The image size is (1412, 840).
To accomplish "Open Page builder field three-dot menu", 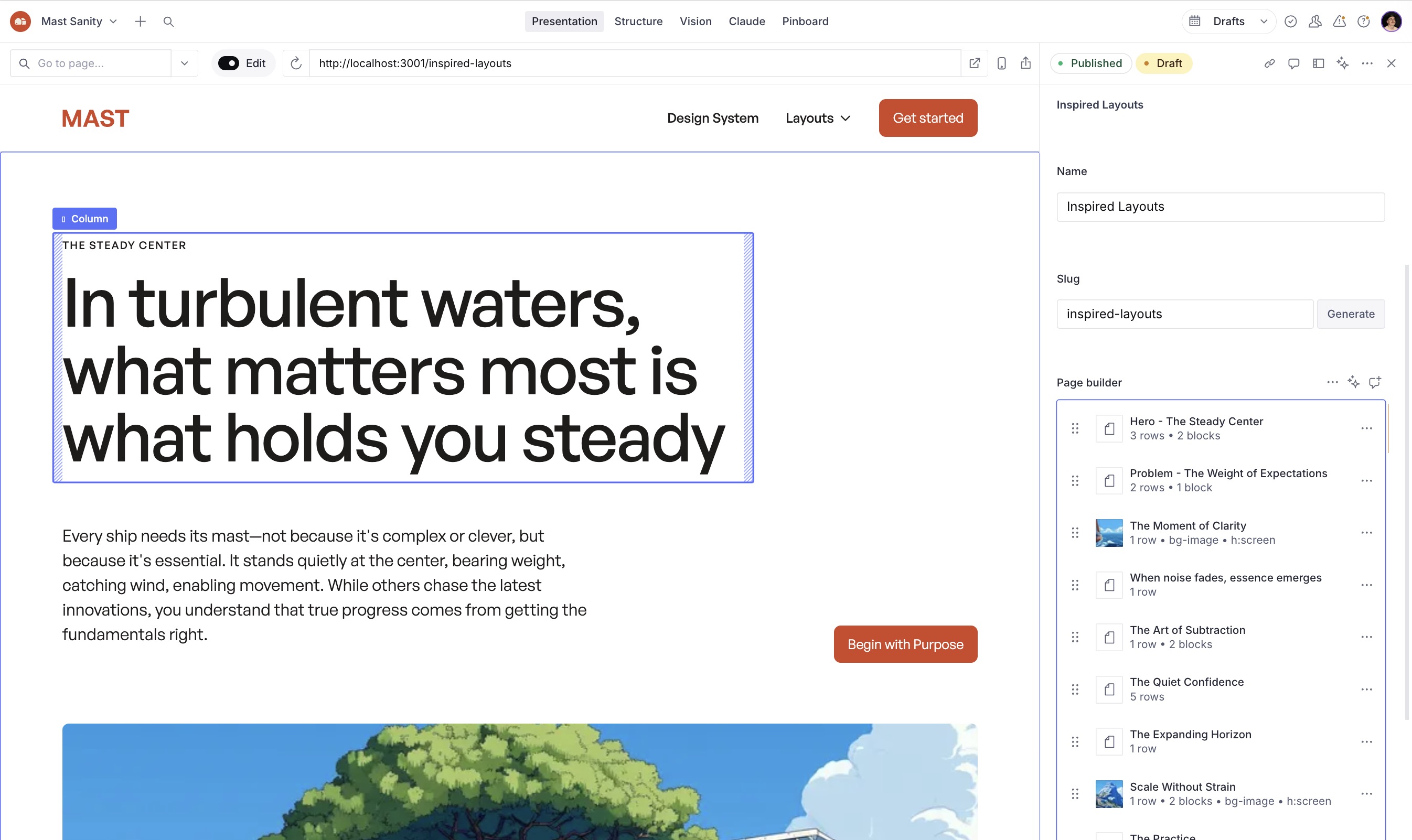I will tap(1333, 383).
